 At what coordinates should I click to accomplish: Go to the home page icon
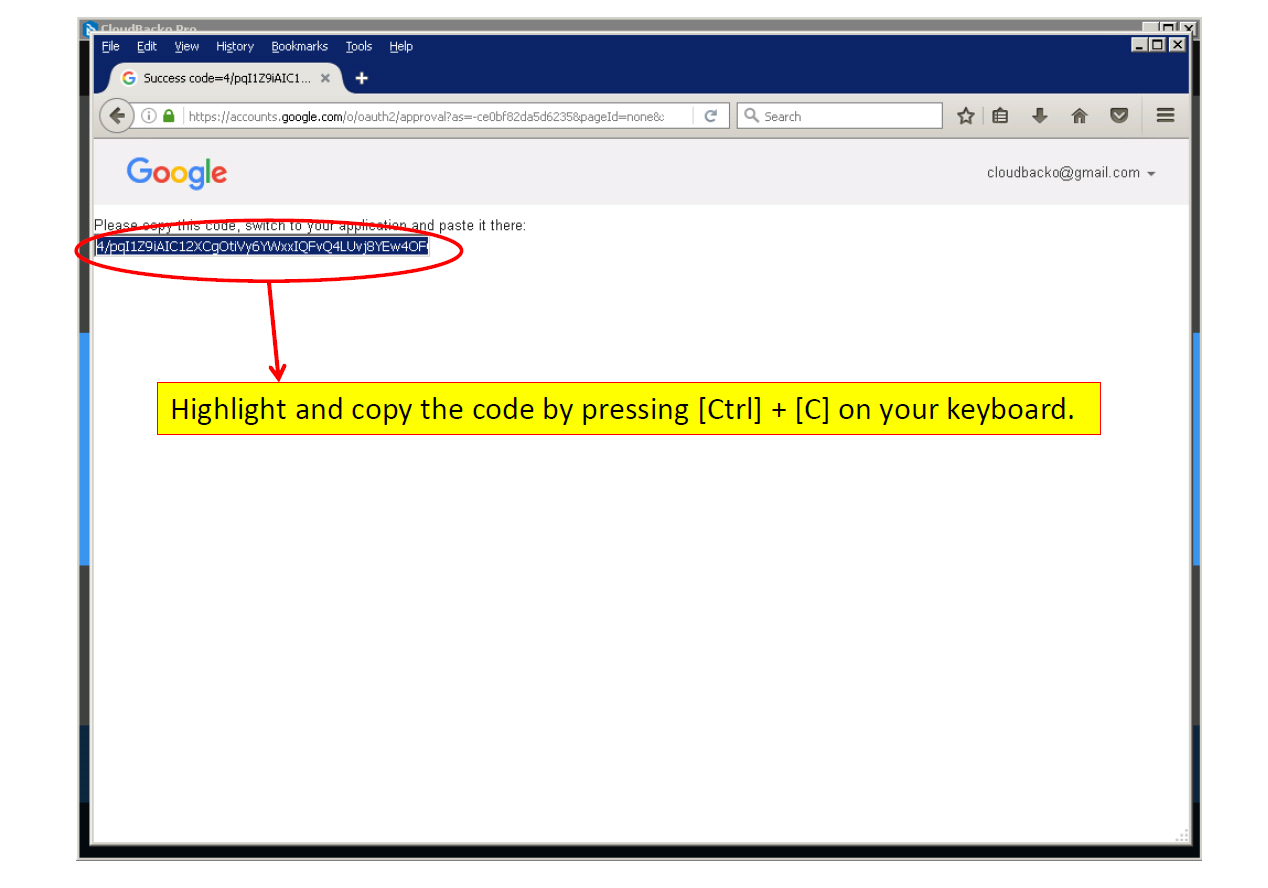tap(1079, 116)
